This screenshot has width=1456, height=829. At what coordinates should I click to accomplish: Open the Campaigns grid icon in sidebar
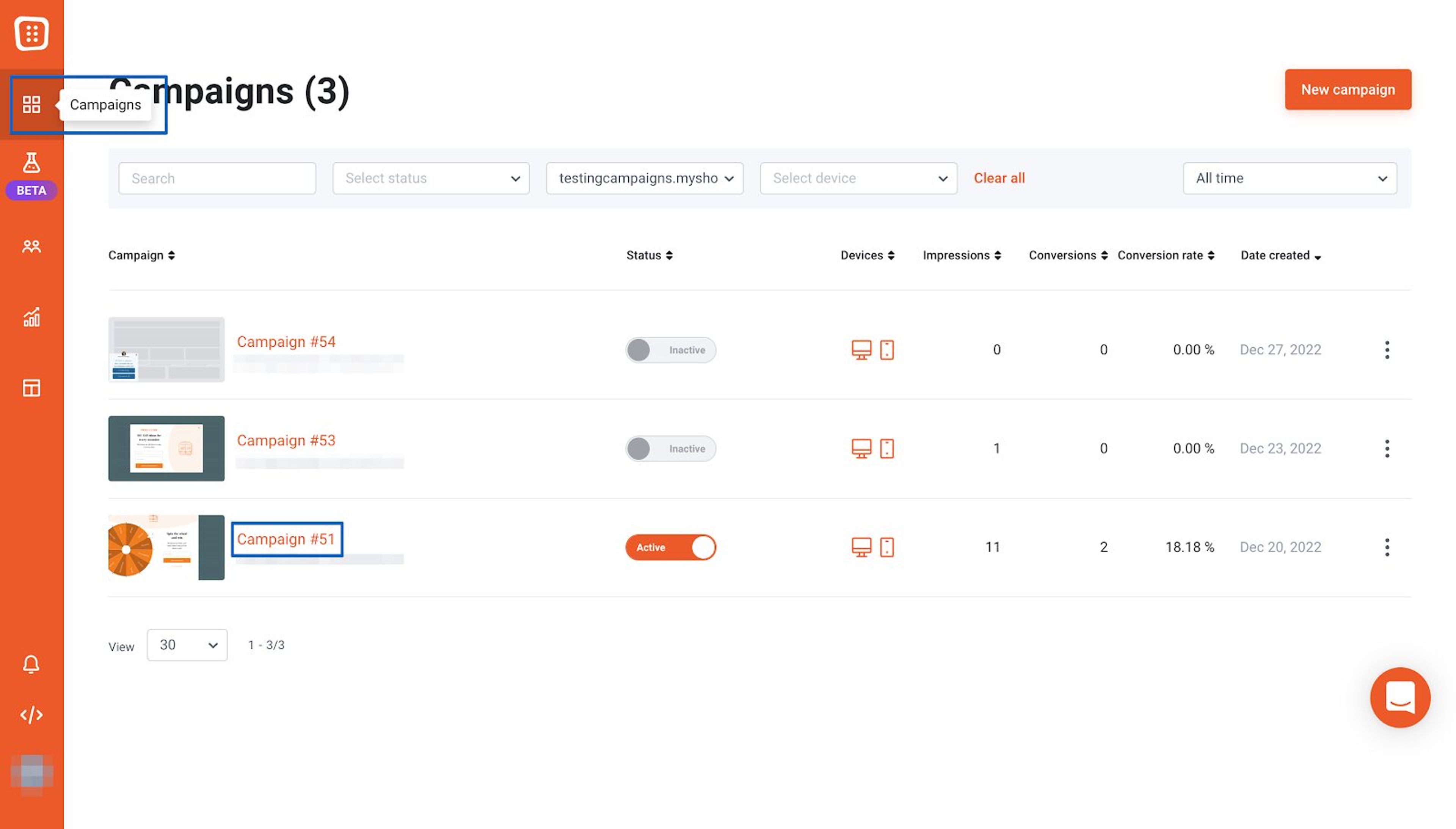pos(31,104)
